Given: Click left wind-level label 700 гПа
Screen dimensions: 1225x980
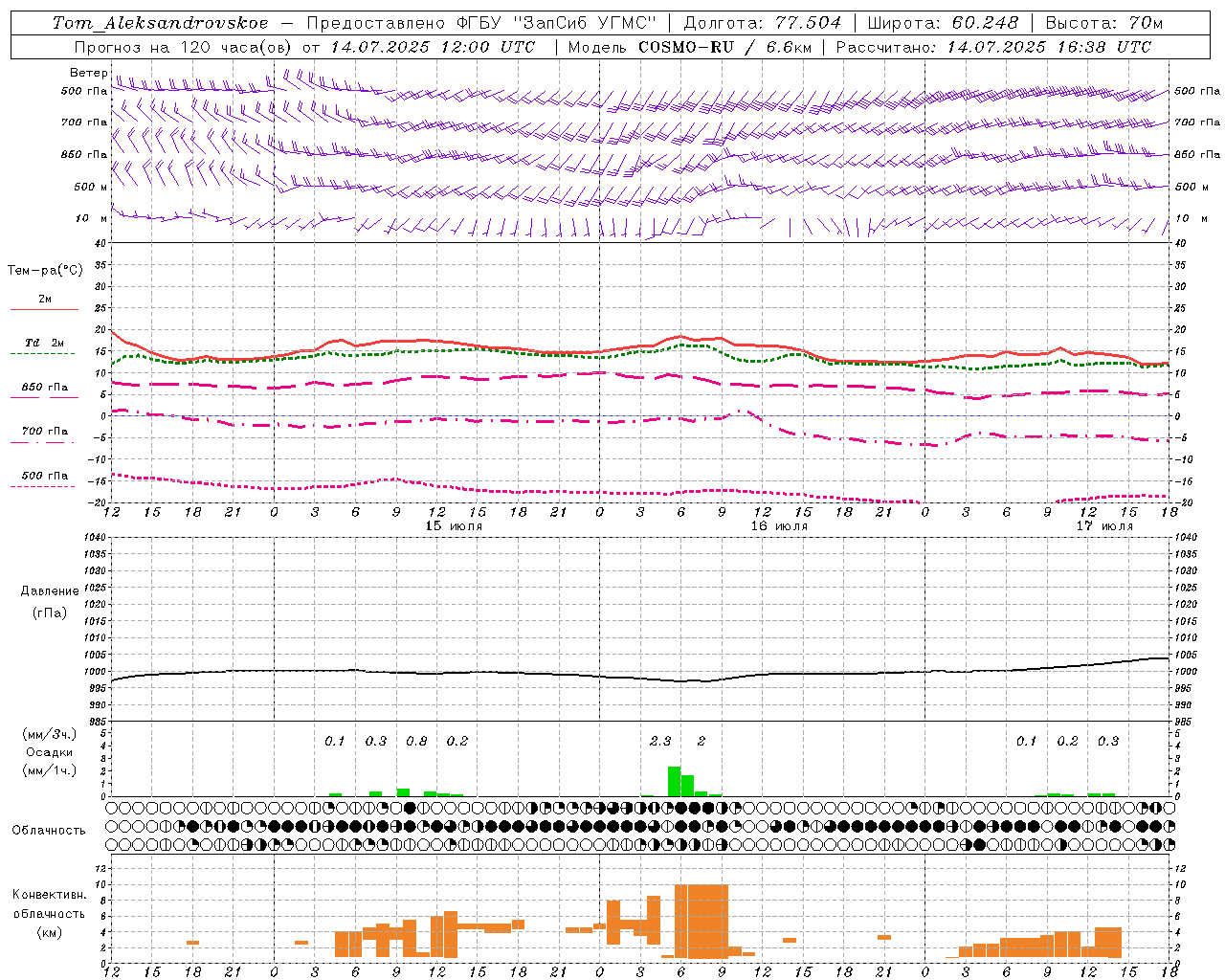Looking at the screenshot, I should (84, 122).
